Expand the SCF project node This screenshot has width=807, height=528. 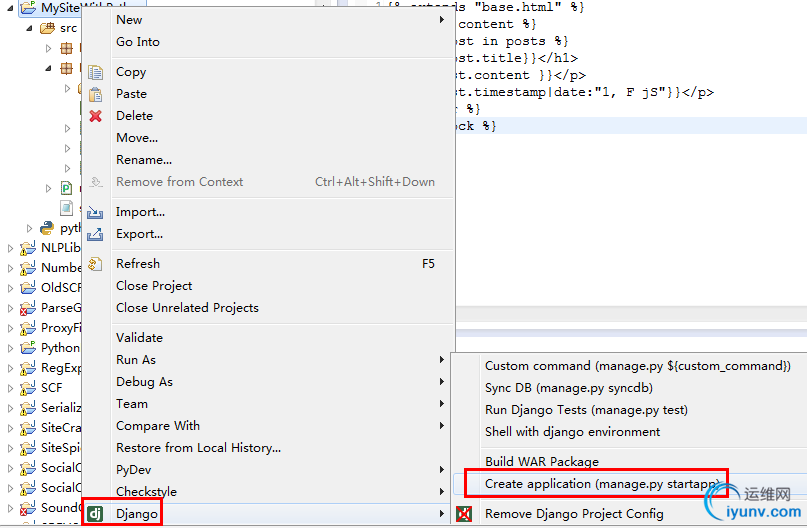click(10, 389)
